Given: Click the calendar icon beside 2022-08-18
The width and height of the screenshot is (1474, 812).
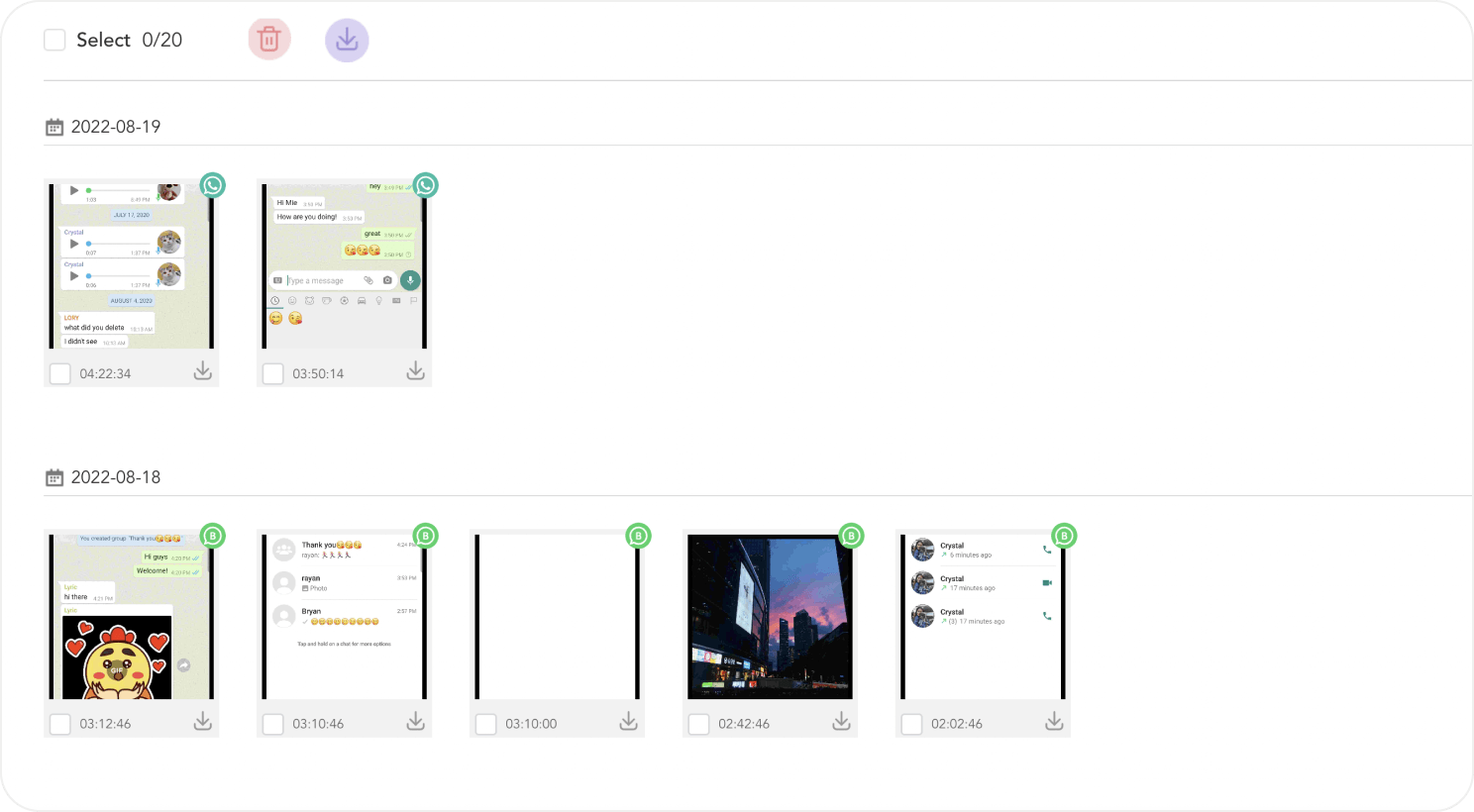Looking at the screenshot, I should point(54,477).
